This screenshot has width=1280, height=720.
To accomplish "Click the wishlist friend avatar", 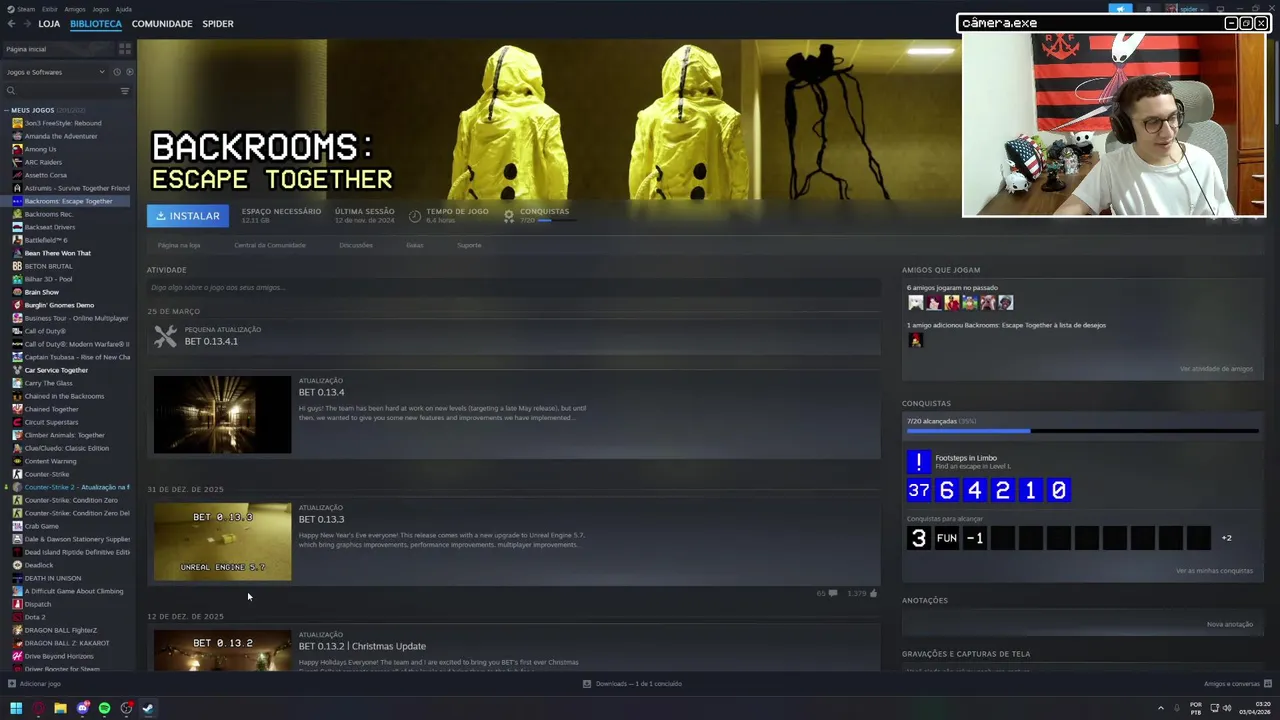I will point(915,340).
